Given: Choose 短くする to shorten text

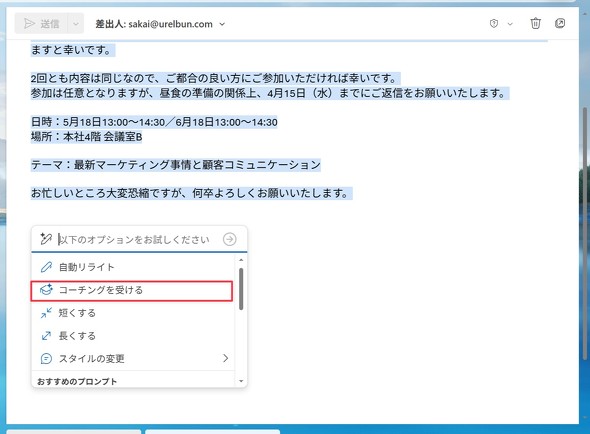Looking at the screenshot, I should point(132,313).
